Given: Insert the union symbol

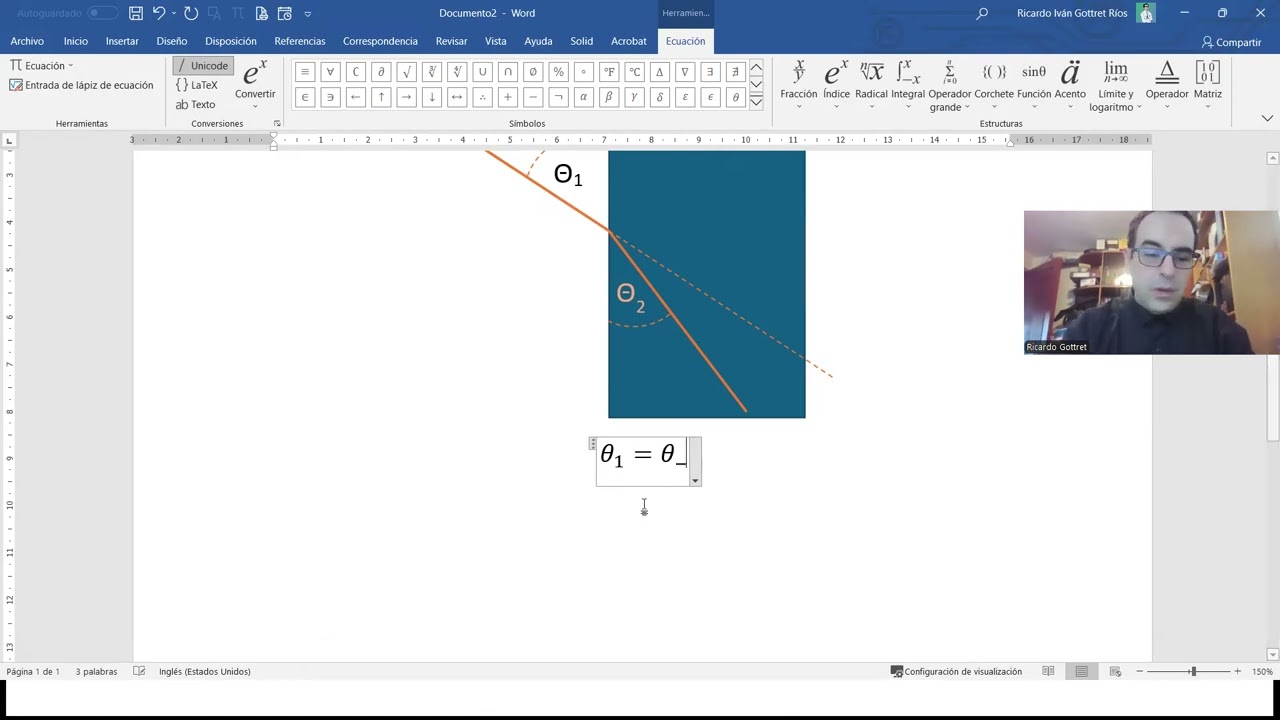Looking at the screenshot, I should (x=482, y=72).
